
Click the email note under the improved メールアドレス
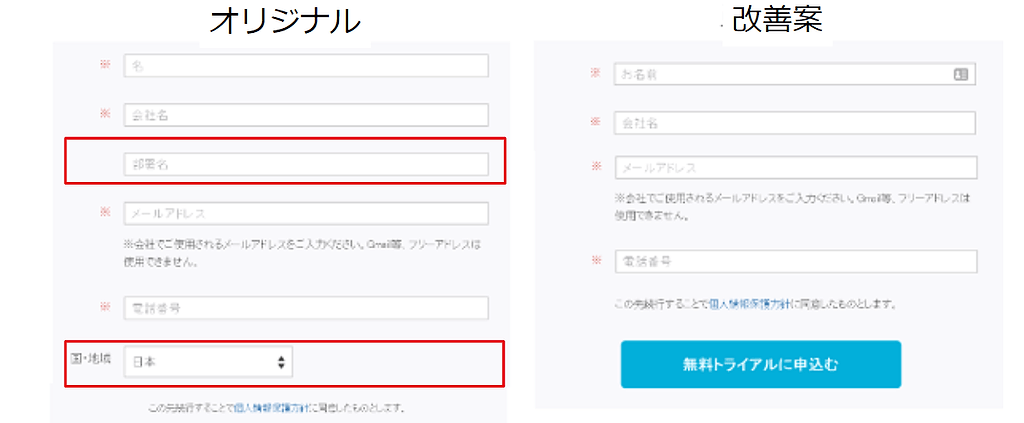pos(792,207)
